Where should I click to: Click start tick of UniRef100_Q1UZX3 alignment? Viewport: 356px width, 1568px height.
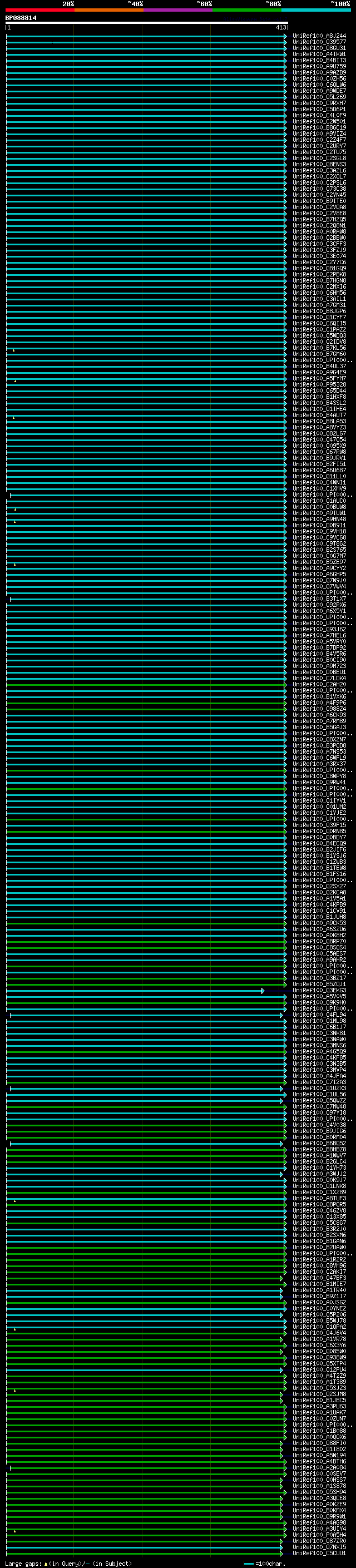click(x=11, y=1089)
